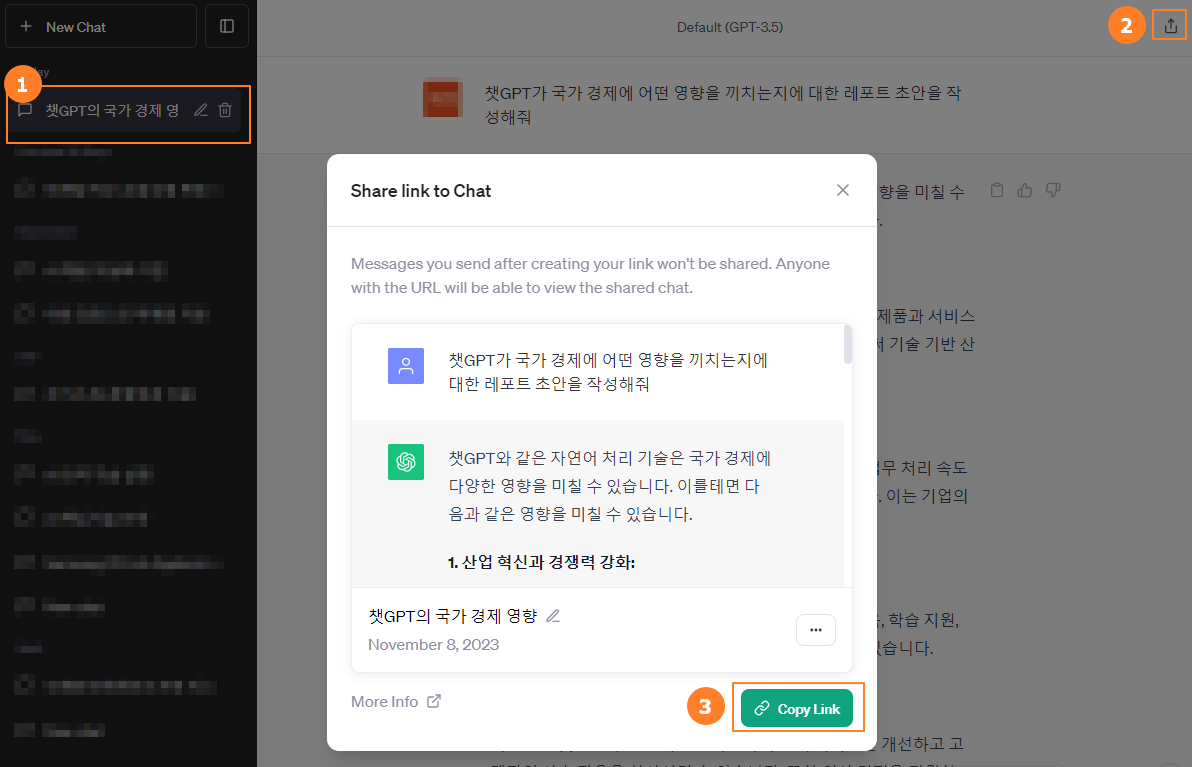Click the thumbs up icon
This screenshot has height=767, width=1192.
click(1025, 190)
